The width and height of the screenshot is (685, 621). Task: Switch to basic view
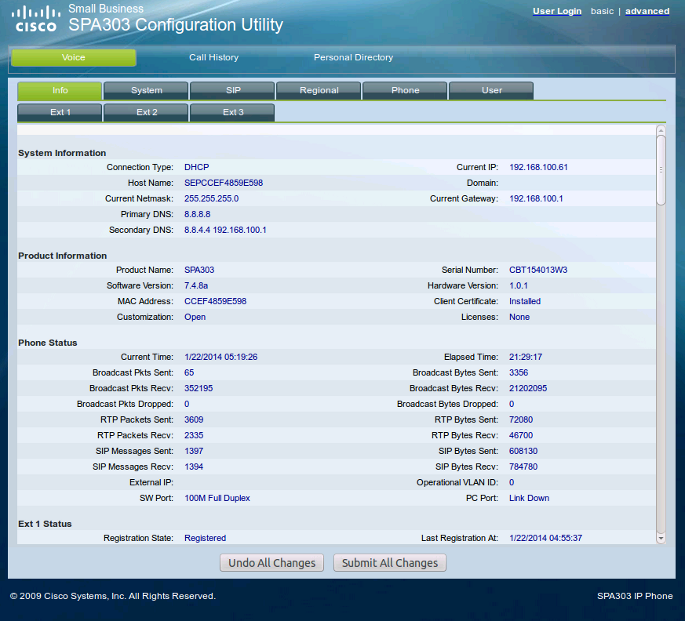tap(602, 11)
